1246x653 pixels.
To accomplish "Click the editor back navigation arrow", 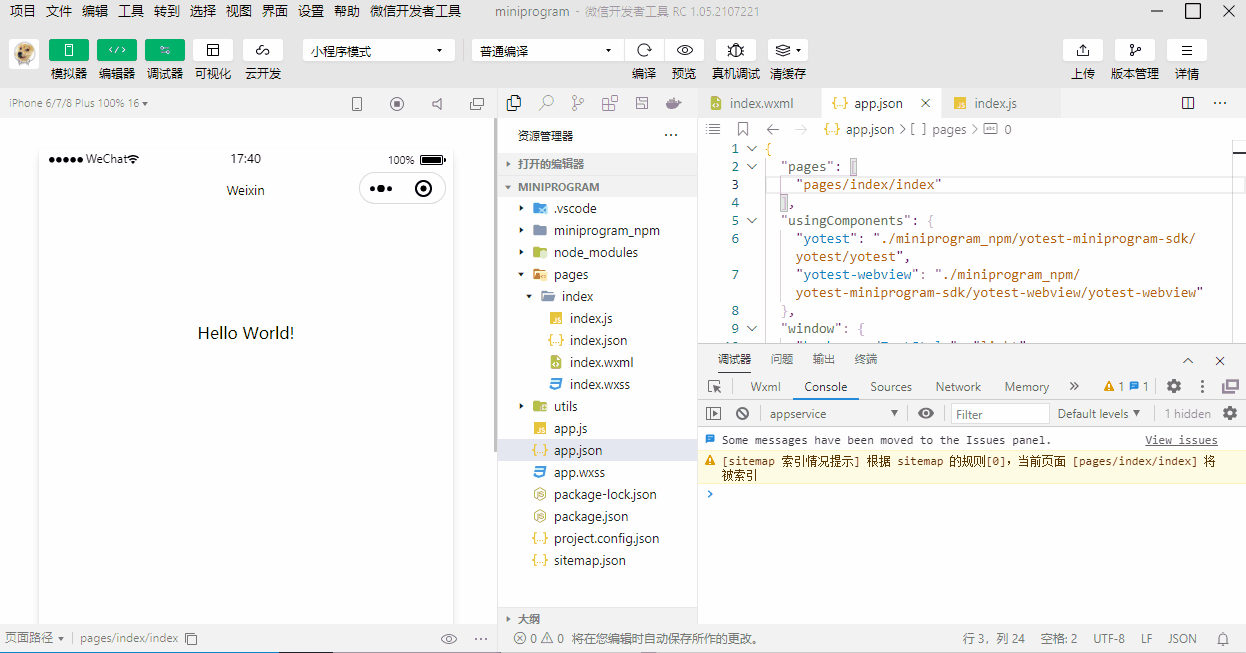I will tap(772, 129).
